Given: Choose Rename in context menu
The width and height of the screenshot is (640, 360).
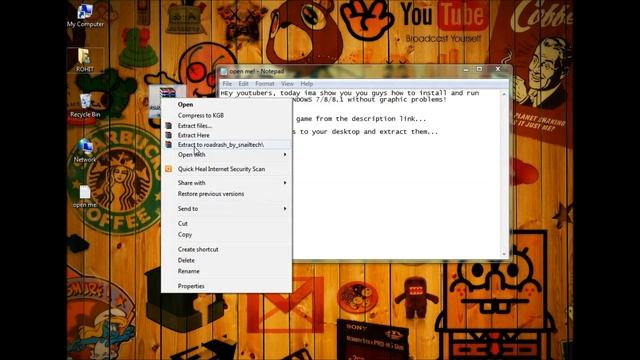Looking at the screenshot, I should (x=227, y=271).
